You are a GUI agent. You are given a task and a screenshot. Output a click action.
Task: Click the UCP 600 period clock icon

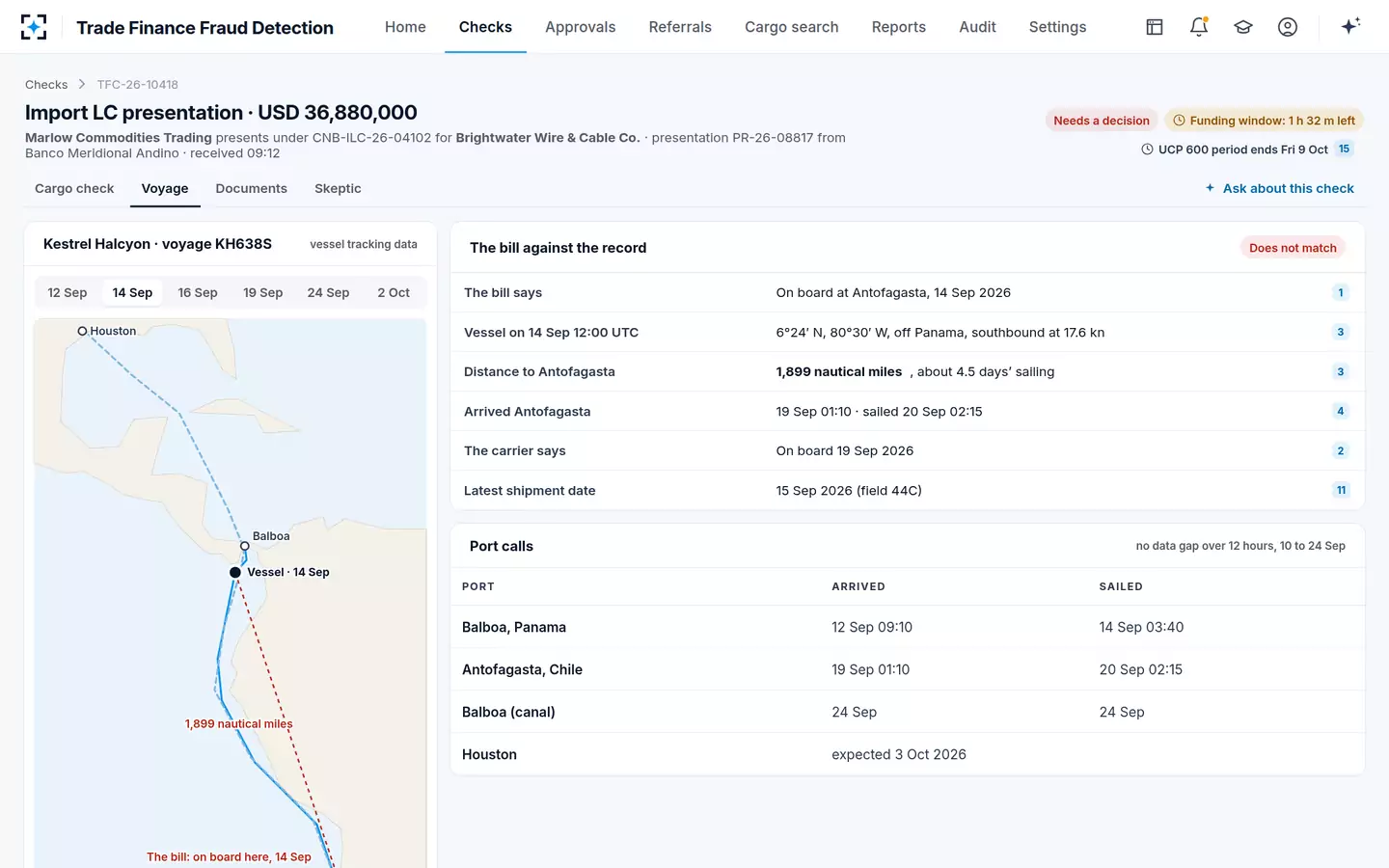[1147, 149]
